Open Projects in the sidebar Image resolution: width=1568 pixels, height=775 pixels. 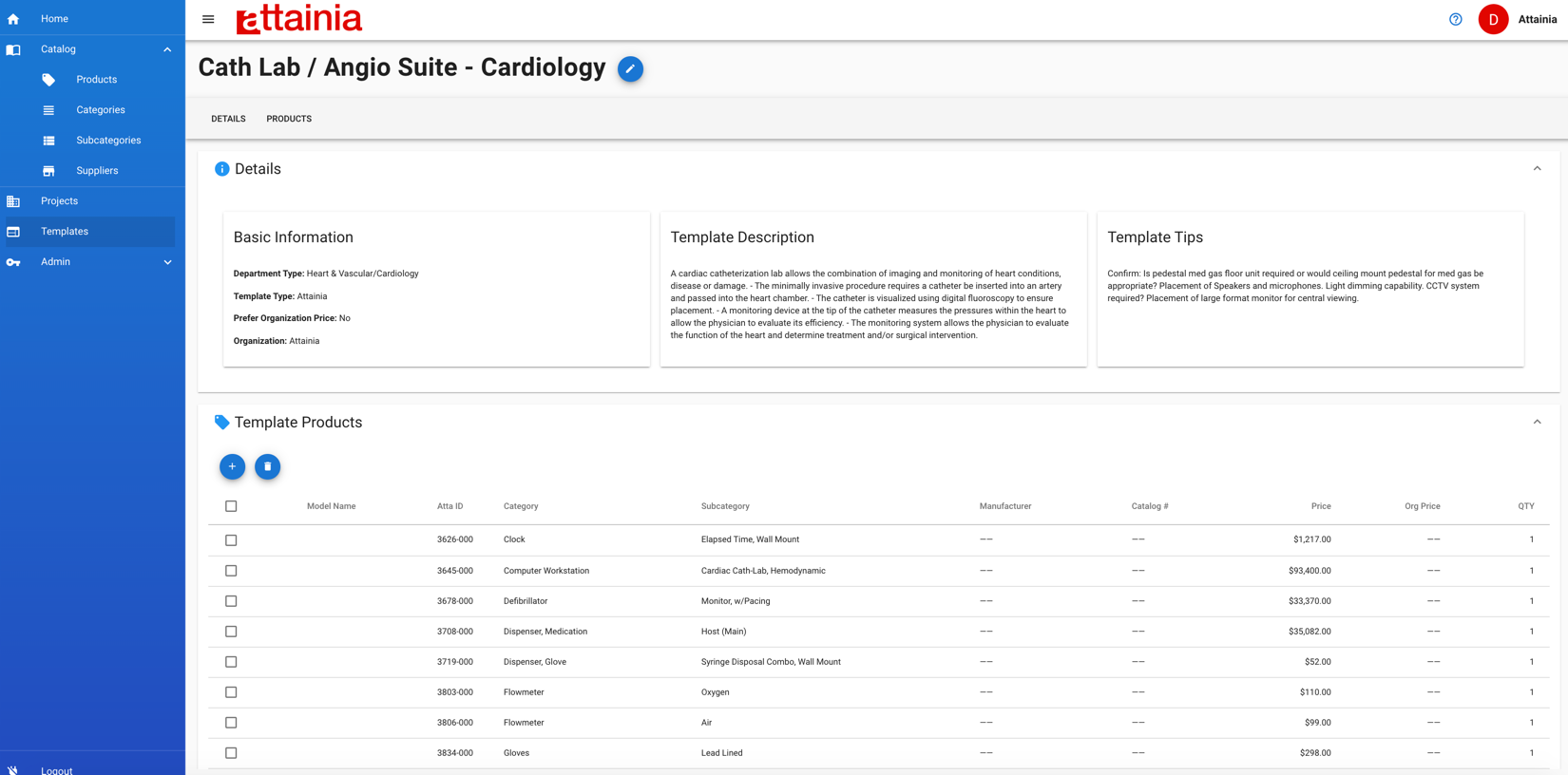click(59, 201)
